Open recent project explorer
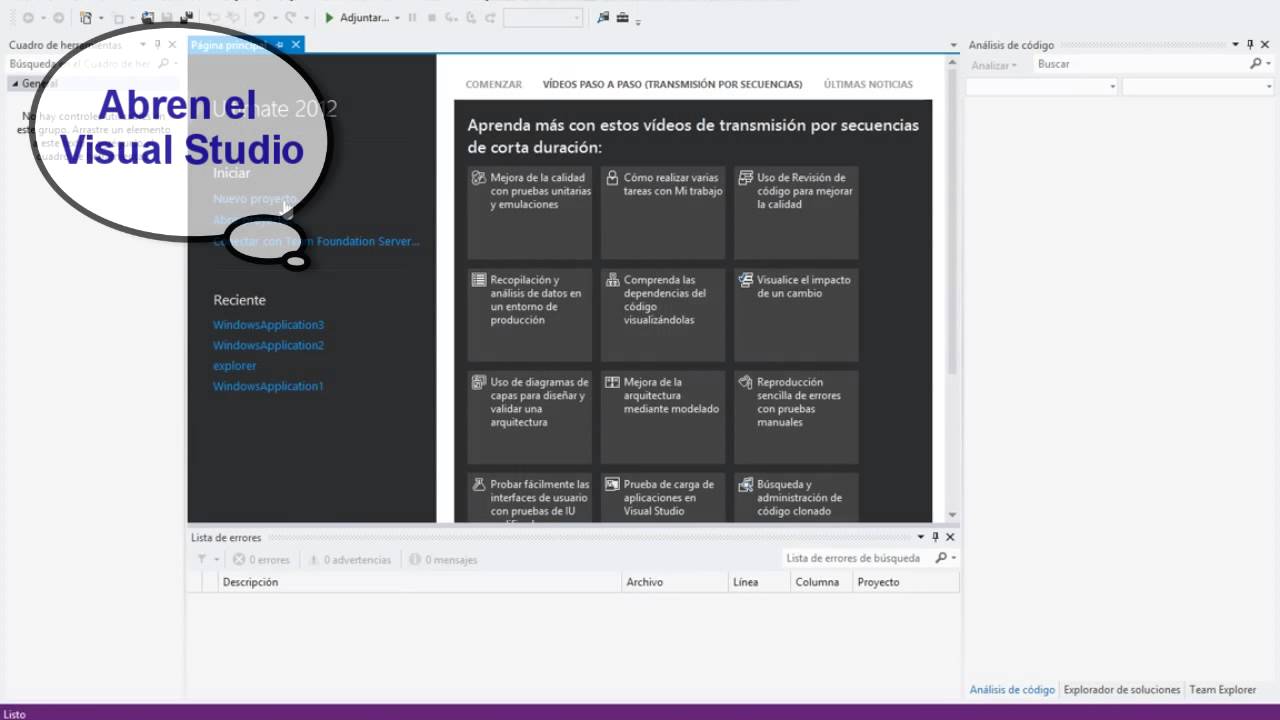The image size is (1280, 720). 234,366
